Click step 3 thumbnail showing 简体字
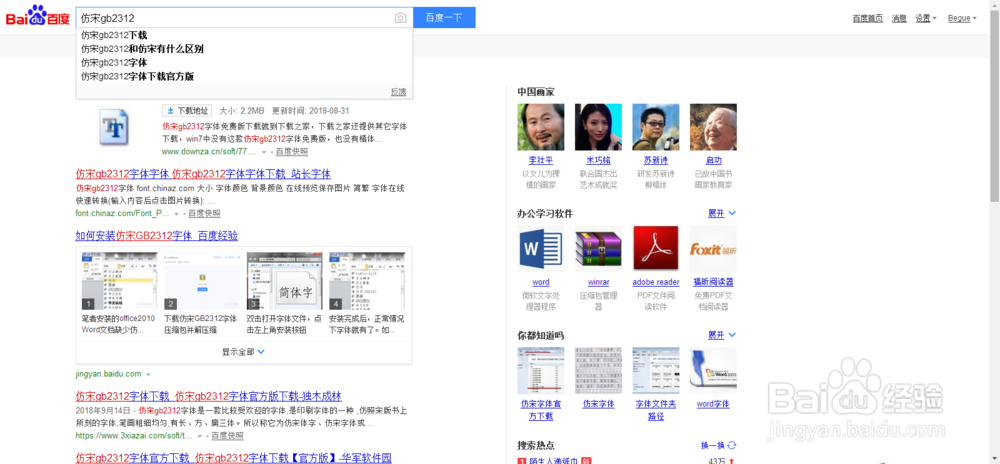The width and height of the screenshot is (1000, 464). click(x=284, y=281)
